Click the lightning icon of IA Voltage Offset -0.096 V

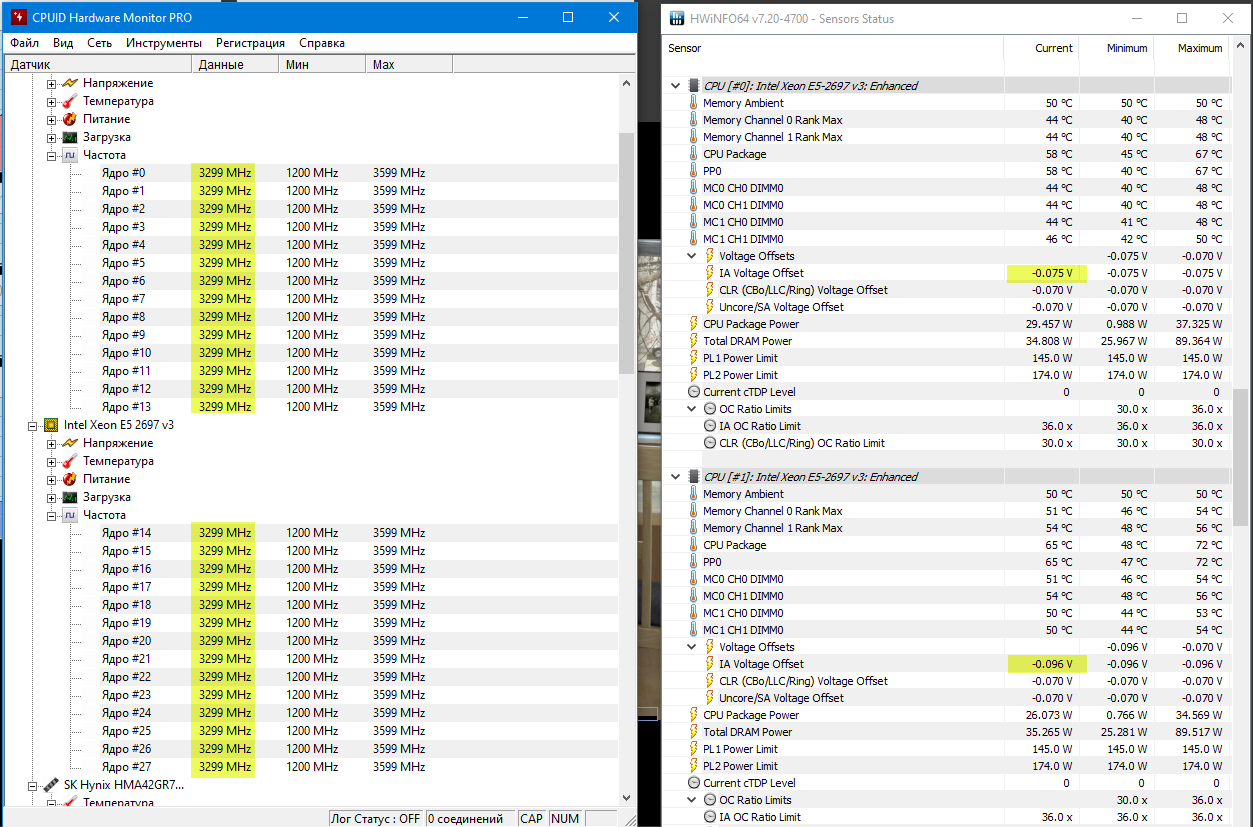(x=710, y=664)
